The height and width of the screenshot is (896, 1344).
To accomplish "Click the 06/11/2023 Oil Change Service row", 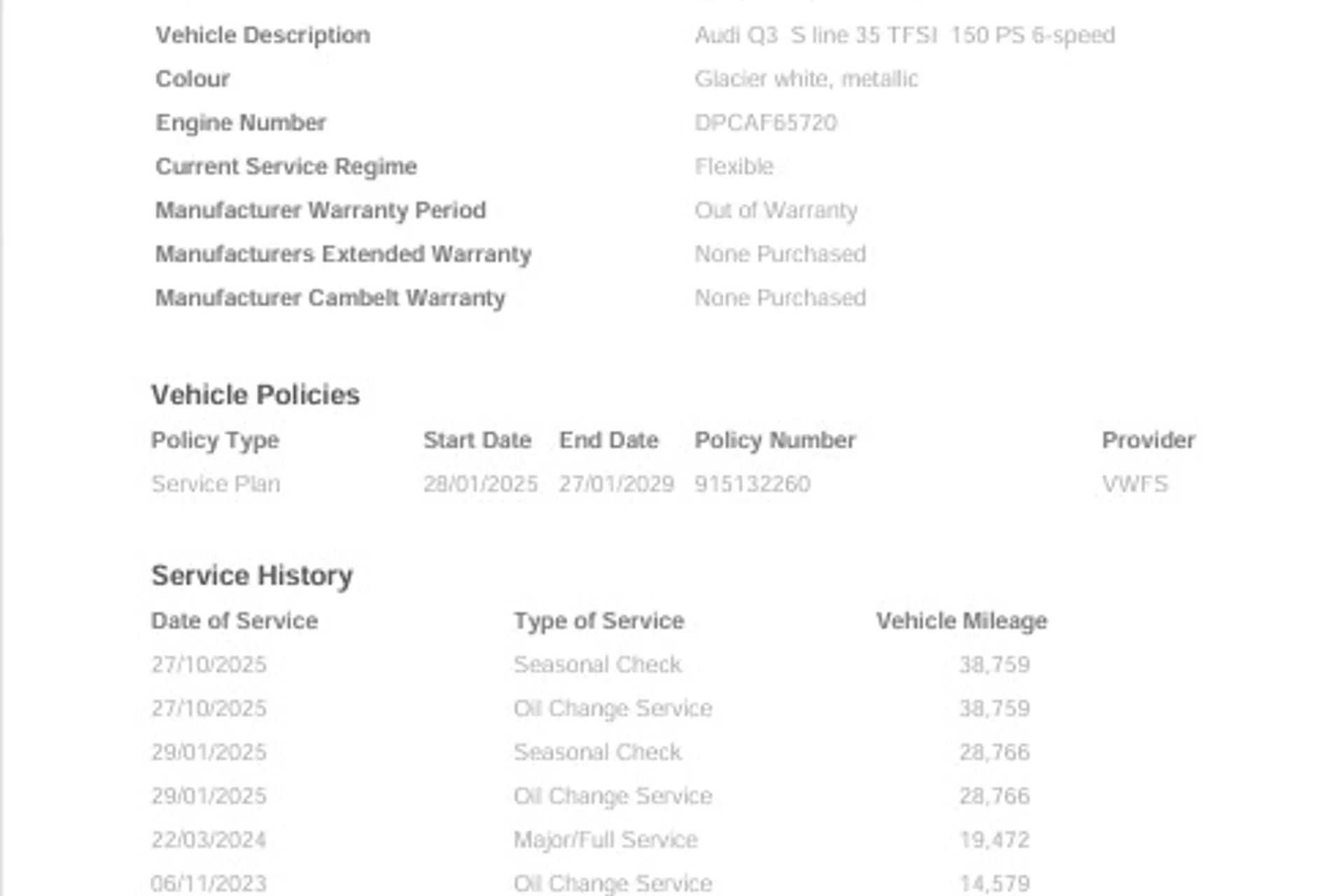I will pos(591,883).
